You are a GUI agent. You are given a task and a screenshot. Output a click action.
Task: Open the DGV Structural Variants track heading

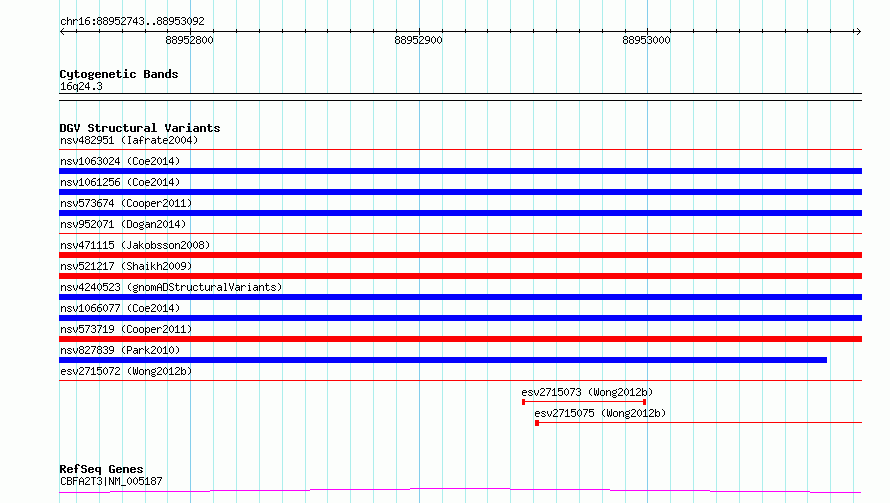coord(140,128)
